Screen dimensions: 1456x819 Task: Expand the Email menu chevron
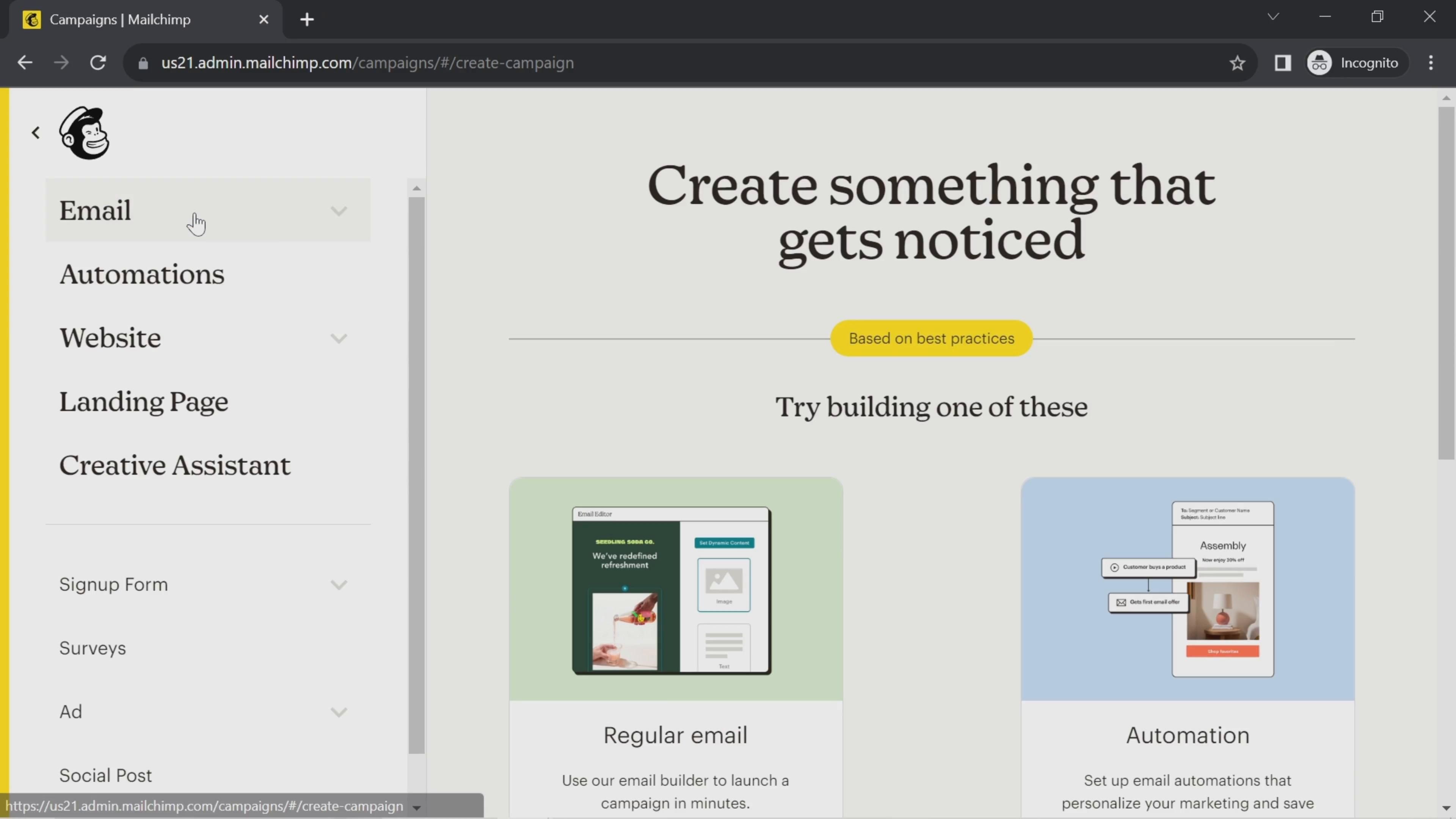tap(339, 211)
